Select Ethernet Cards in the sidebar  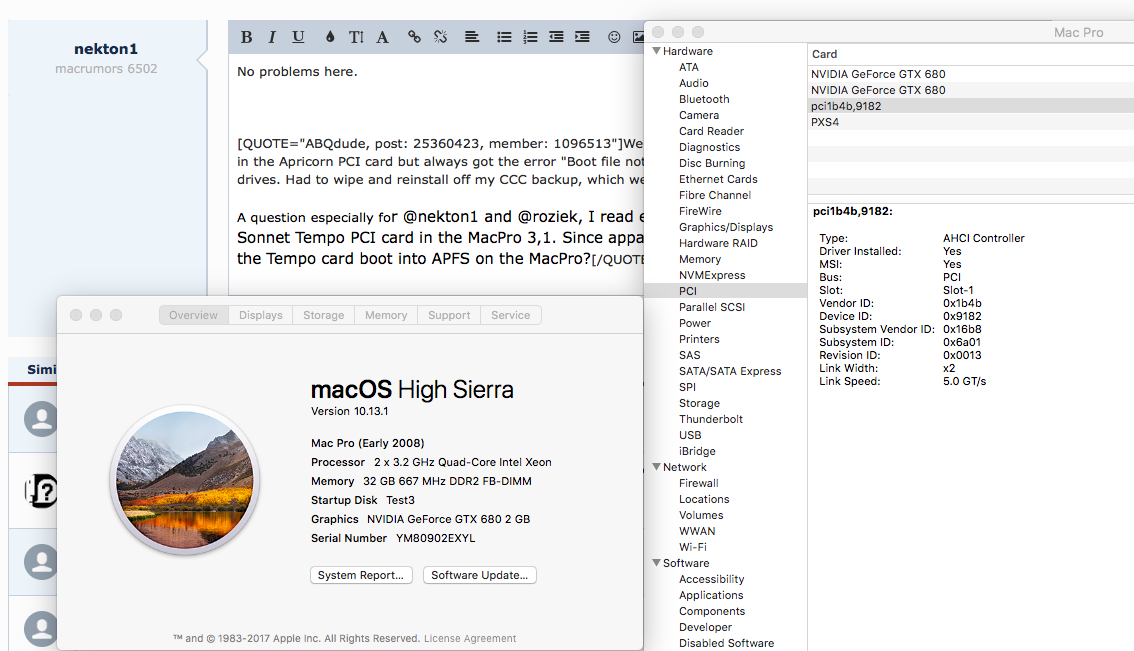click(x=718, y=179)
